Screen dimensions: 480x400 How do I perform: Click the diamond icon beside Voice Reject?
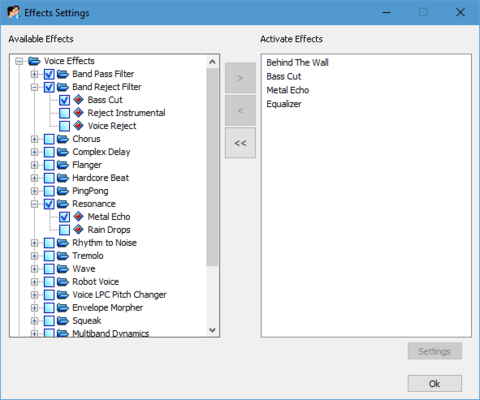[78, 126]
